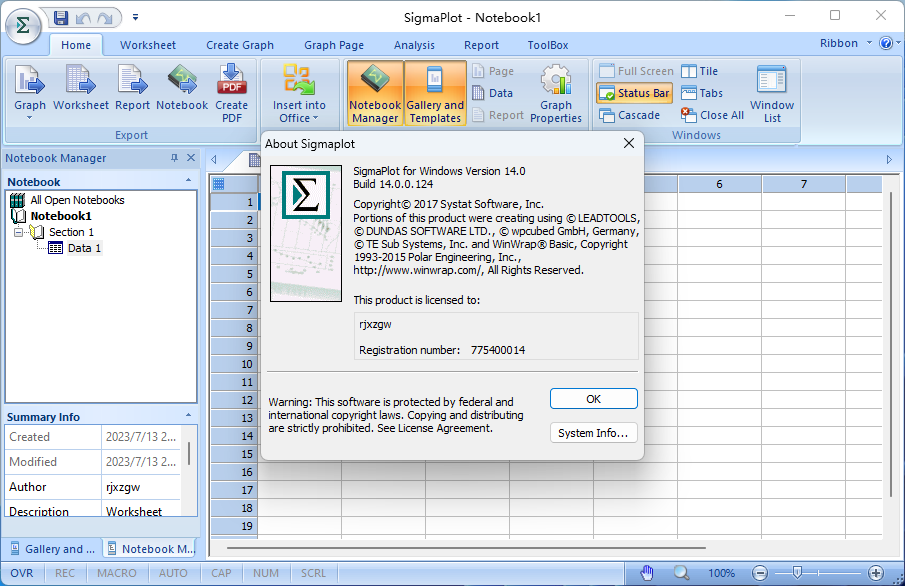Screen dimensions: 905x586
Task: Collapse the Notebook section header
Action: [188, 181]
